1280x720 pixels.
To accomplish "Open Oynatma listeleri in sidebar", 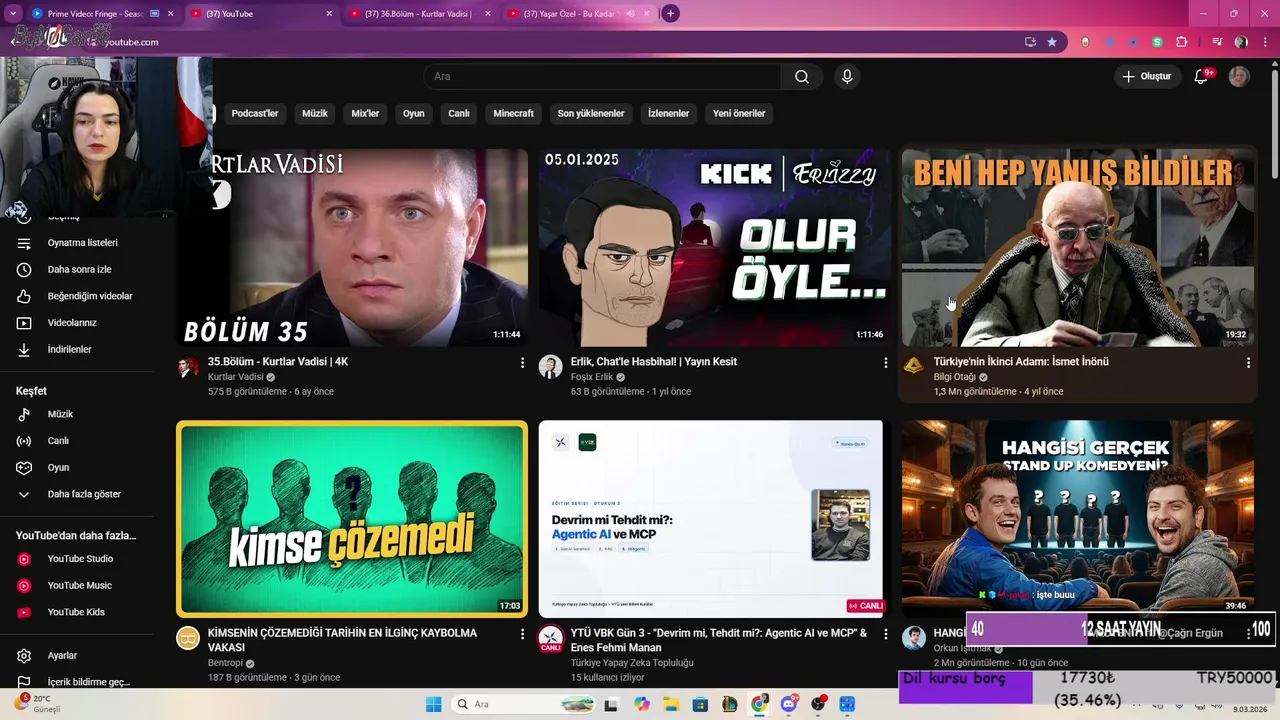I will (x=82, y=243).
